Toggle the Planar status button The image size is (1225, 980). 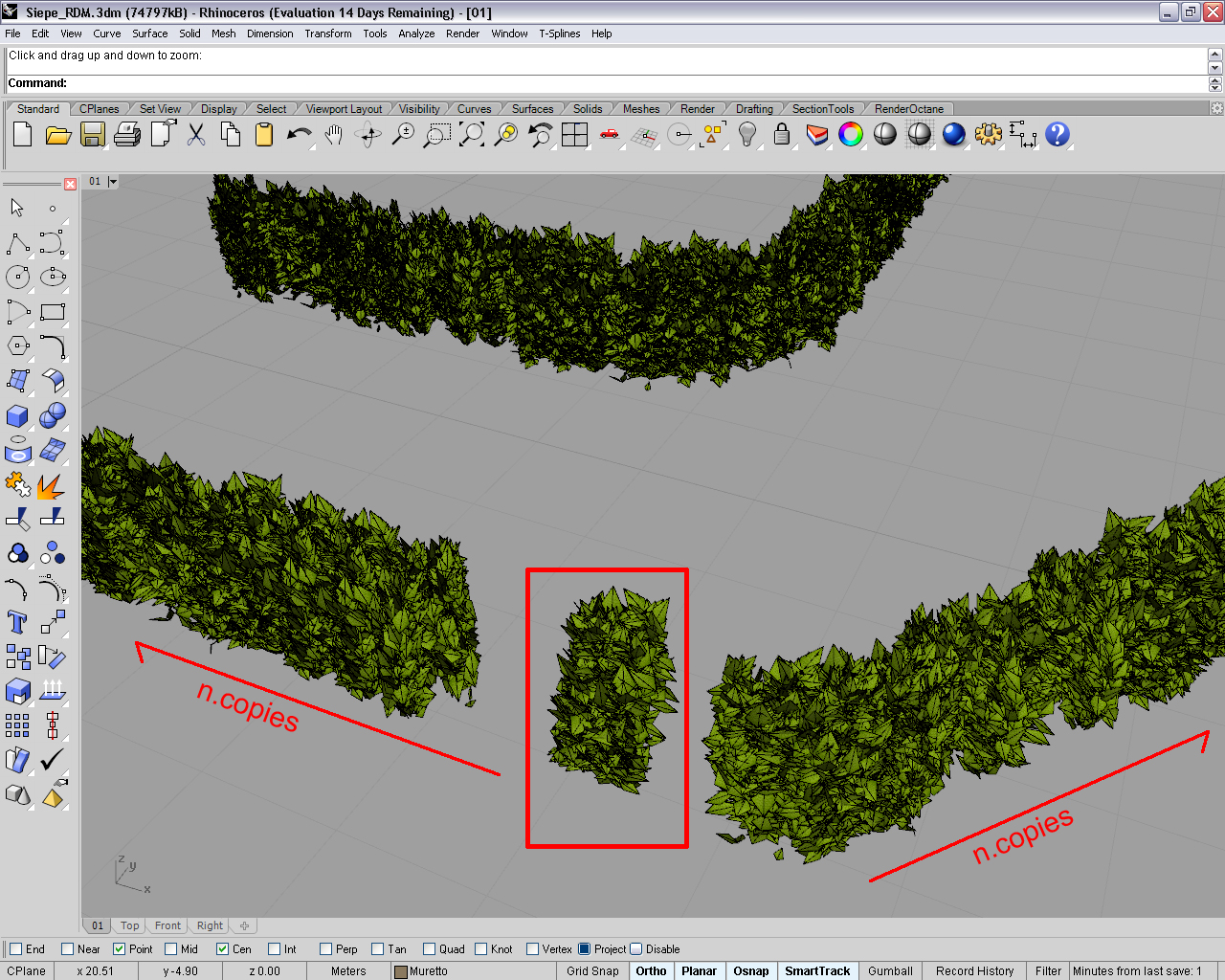pyautogui.click(x=699, y=970)
